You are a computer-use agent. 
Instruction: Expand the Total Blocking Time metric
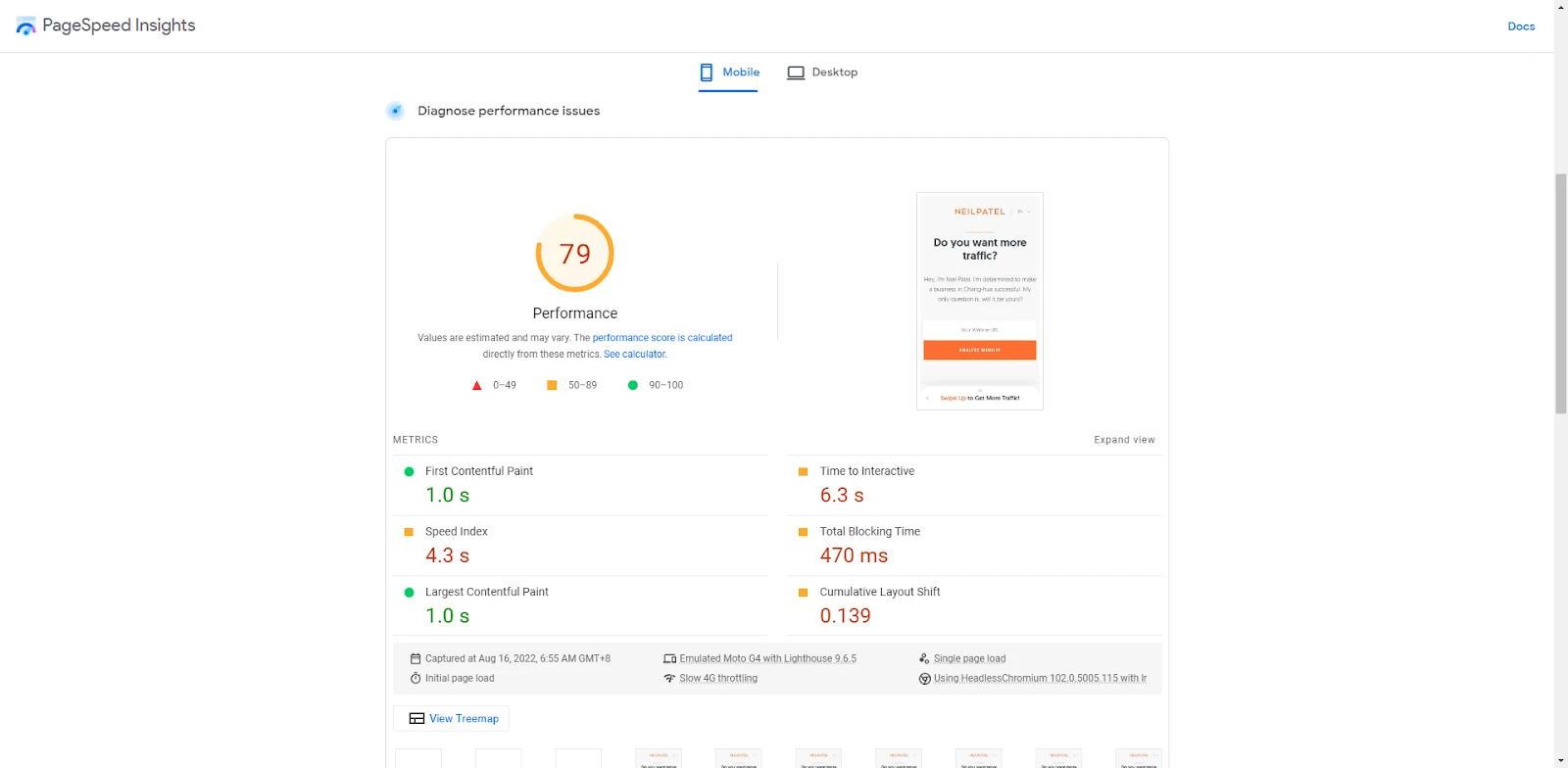click(x=869, y=532)
